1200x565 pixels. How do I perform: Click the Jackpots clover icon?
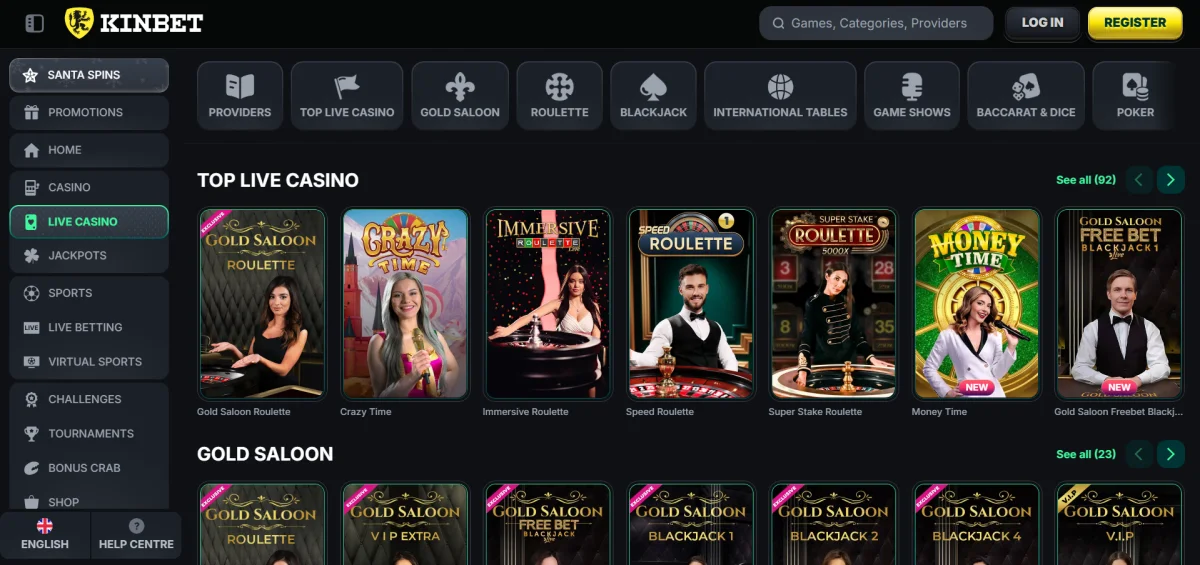click(x=31, y=255)
